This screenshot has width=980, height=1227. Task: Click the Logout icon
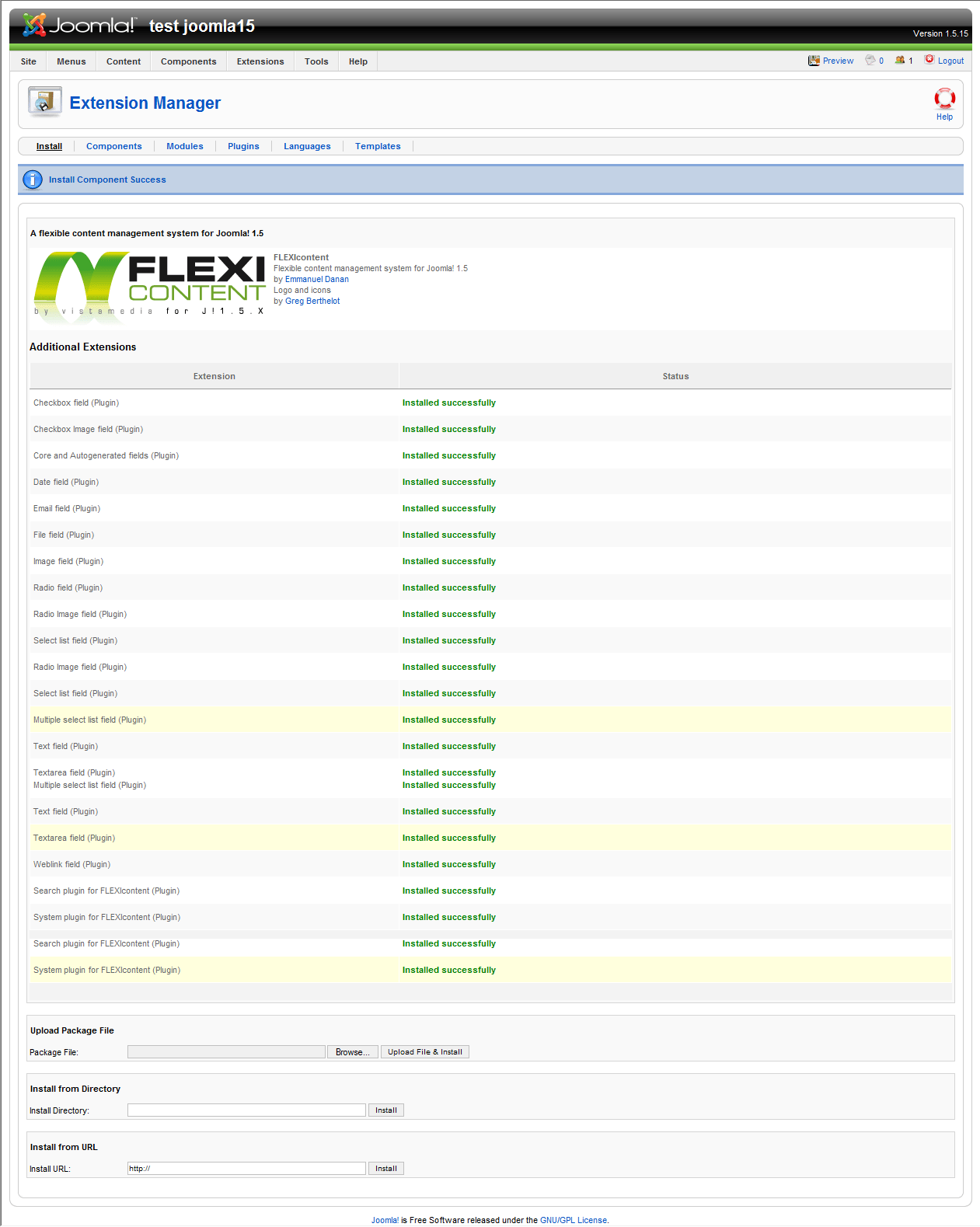929,59
